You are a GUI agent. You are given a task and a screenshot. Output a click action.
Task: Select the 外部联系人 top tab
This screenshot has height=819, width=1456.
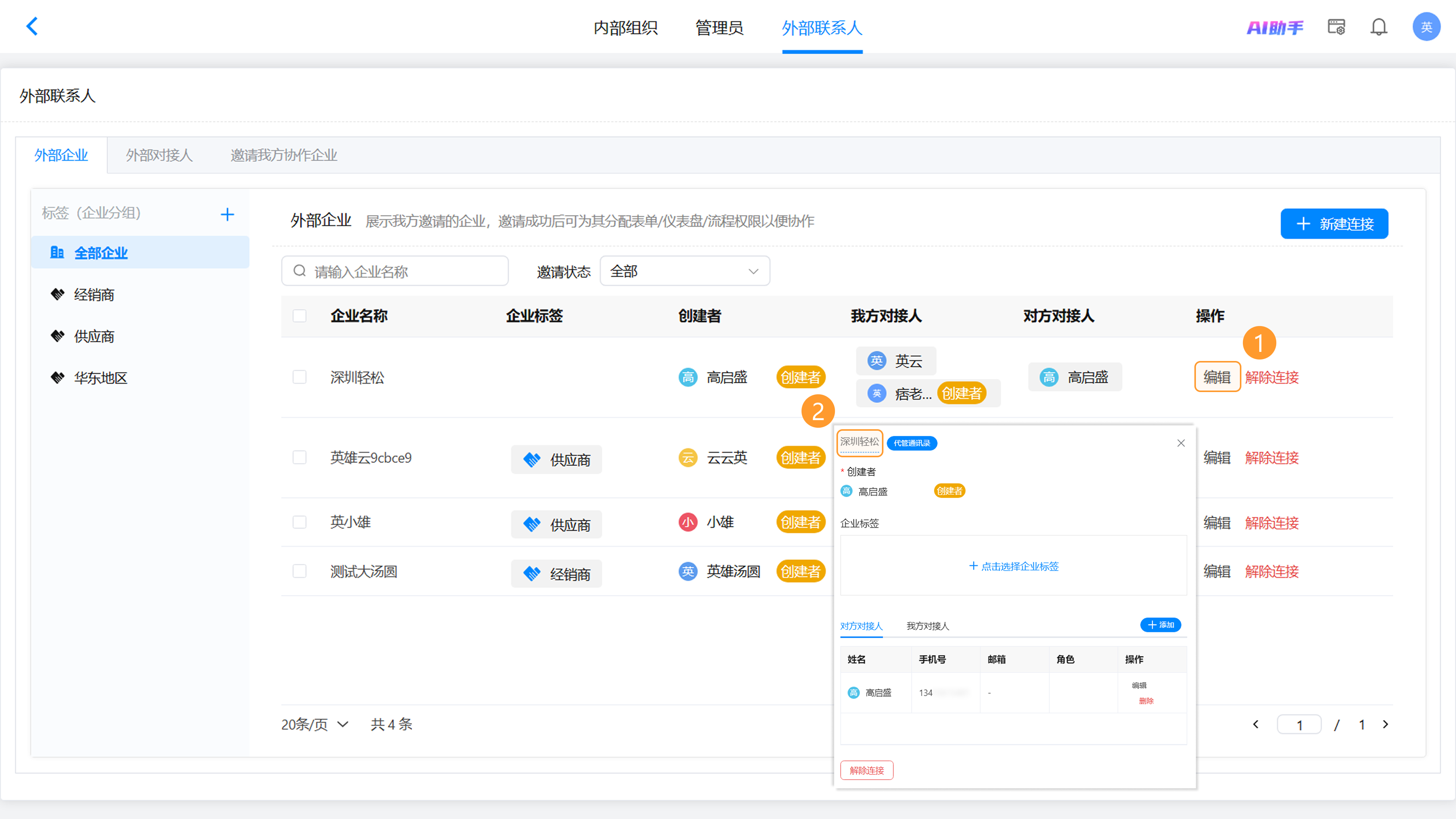(822, 27)
